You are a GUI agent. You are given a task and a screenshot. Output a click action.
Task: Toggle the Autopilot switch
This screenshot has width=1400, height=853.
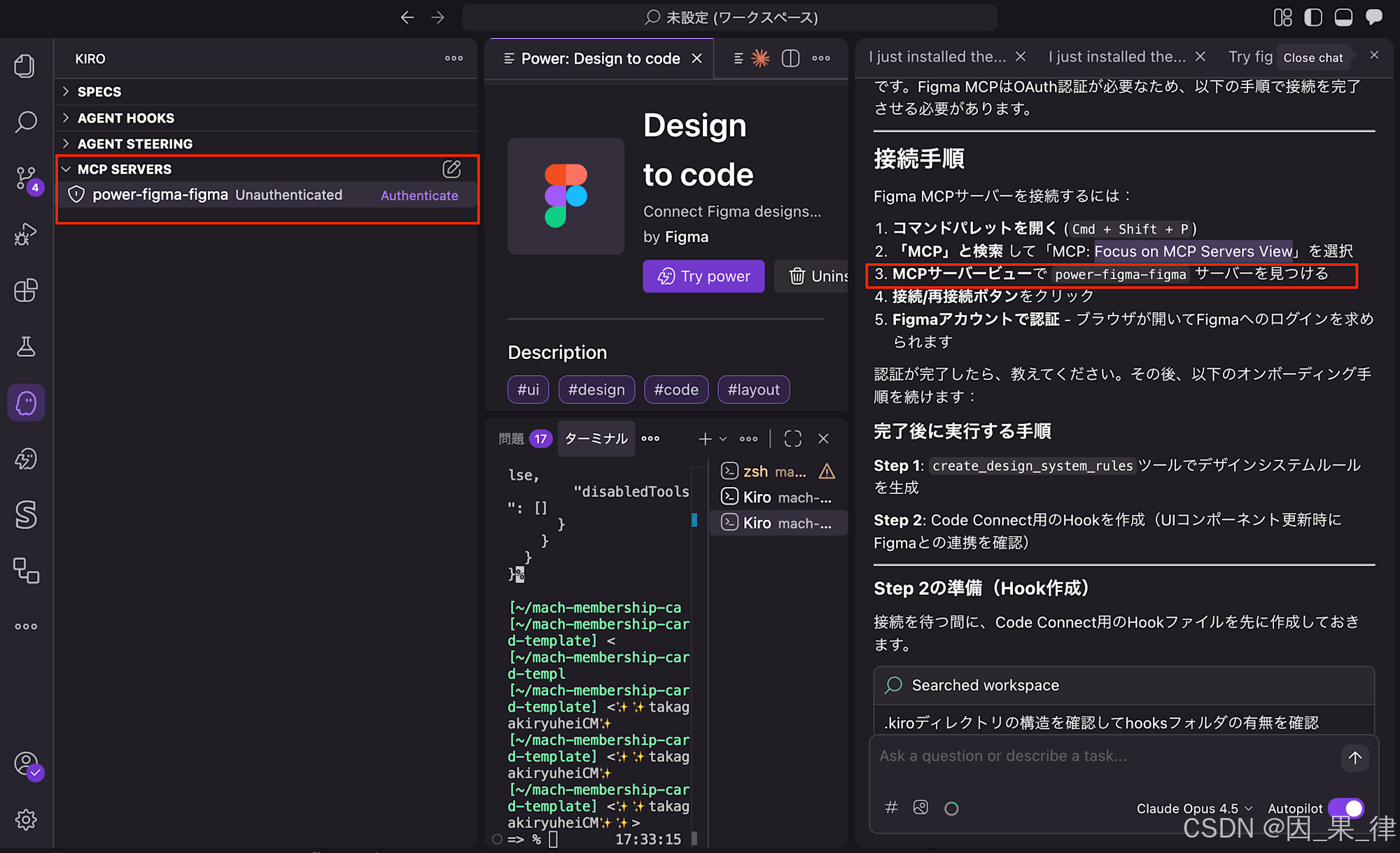tap(1345, 808)
